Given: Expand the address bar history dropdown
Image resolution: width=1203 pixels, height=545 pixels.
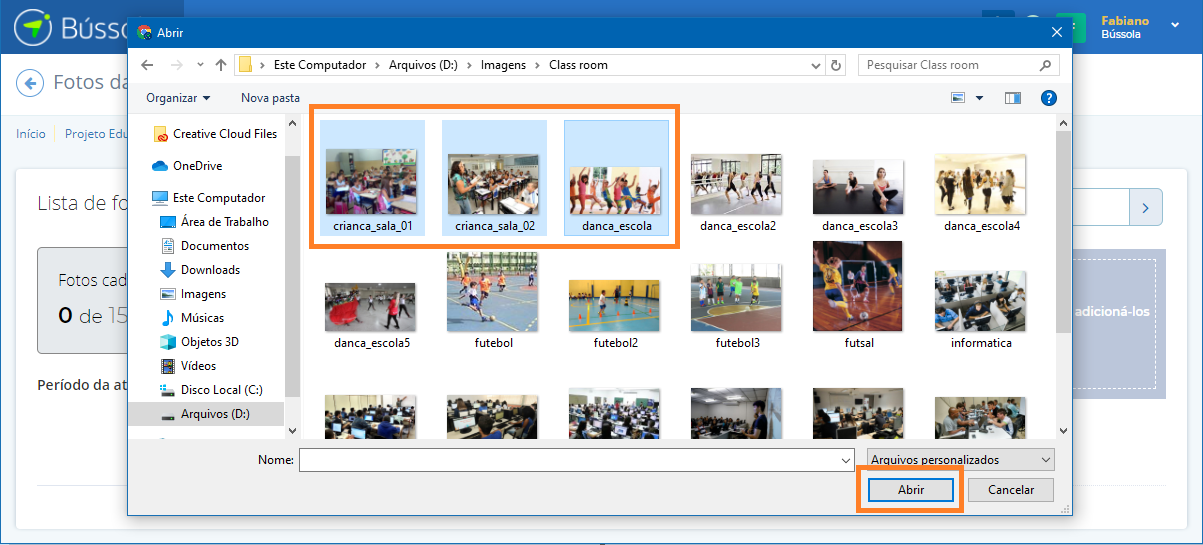Looking at the screenshot, I should (817, 65).
